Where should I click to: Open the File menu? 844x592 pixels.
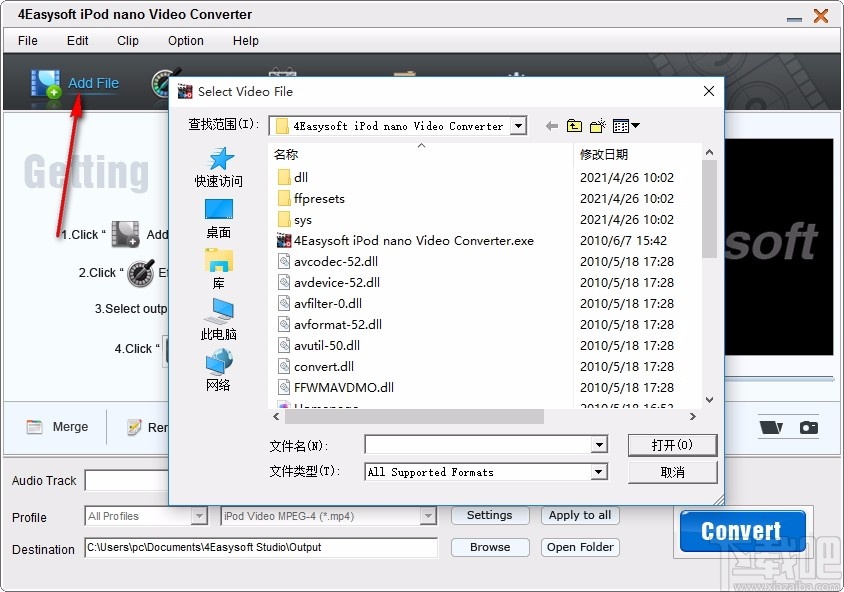(26, 41)
